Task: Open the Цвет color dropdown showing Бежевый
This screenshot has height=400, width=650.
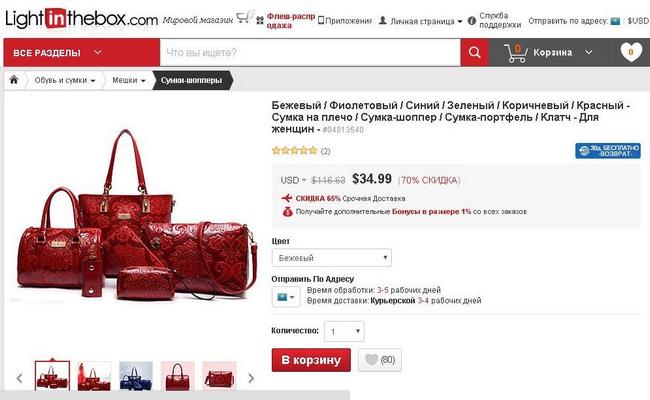Action: pos(332,258)
